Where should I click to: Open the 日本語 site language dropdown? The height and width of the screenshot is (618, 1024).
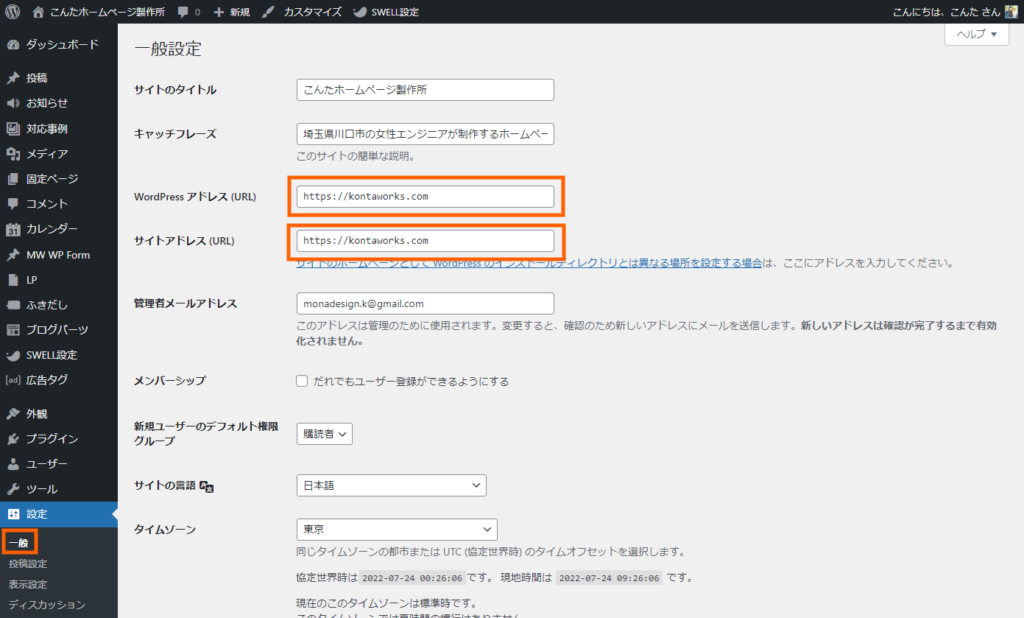pos(391,485)
